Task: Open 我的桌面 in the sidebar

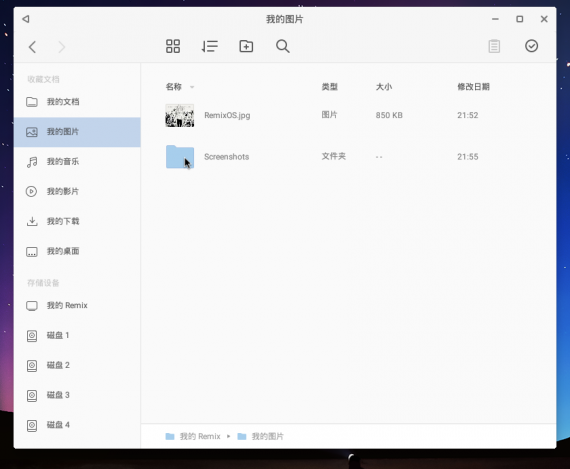Action: 77,251
